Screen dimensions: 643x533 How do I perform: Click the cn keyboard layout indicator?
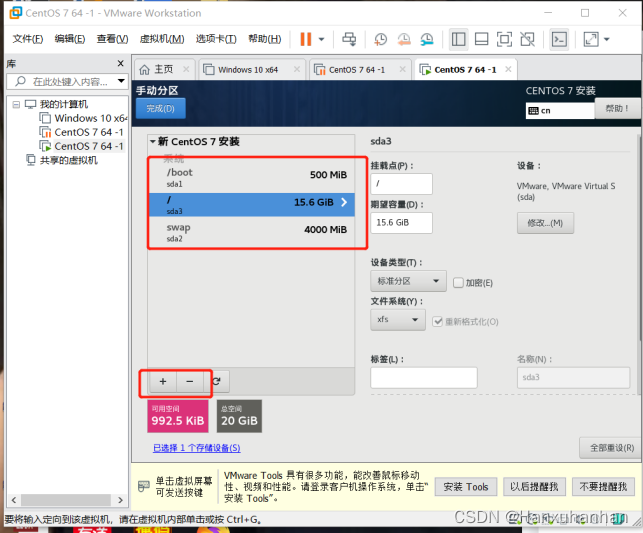(560, 111)
